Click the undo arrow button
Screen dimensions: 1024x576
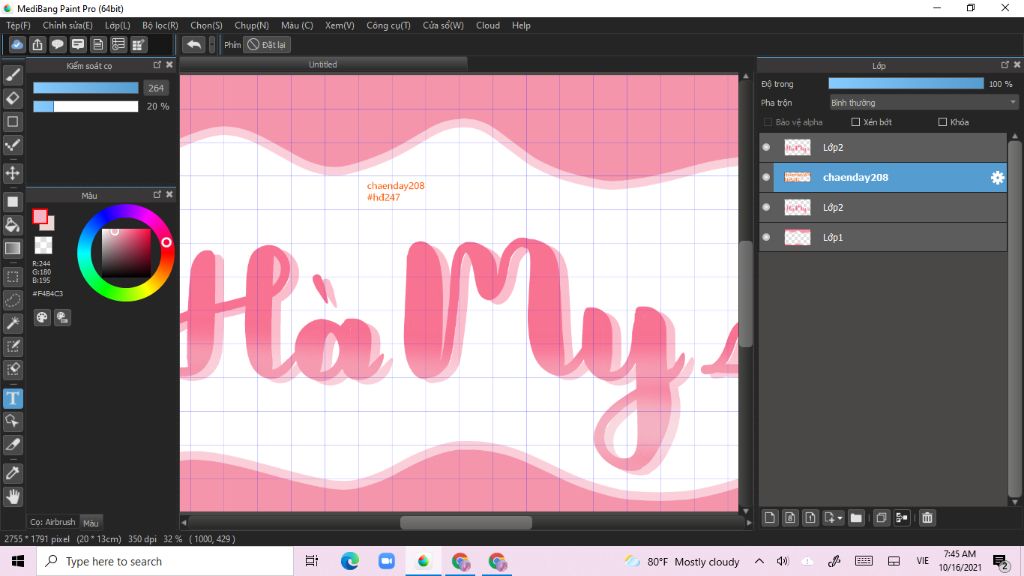coord(193,44)
